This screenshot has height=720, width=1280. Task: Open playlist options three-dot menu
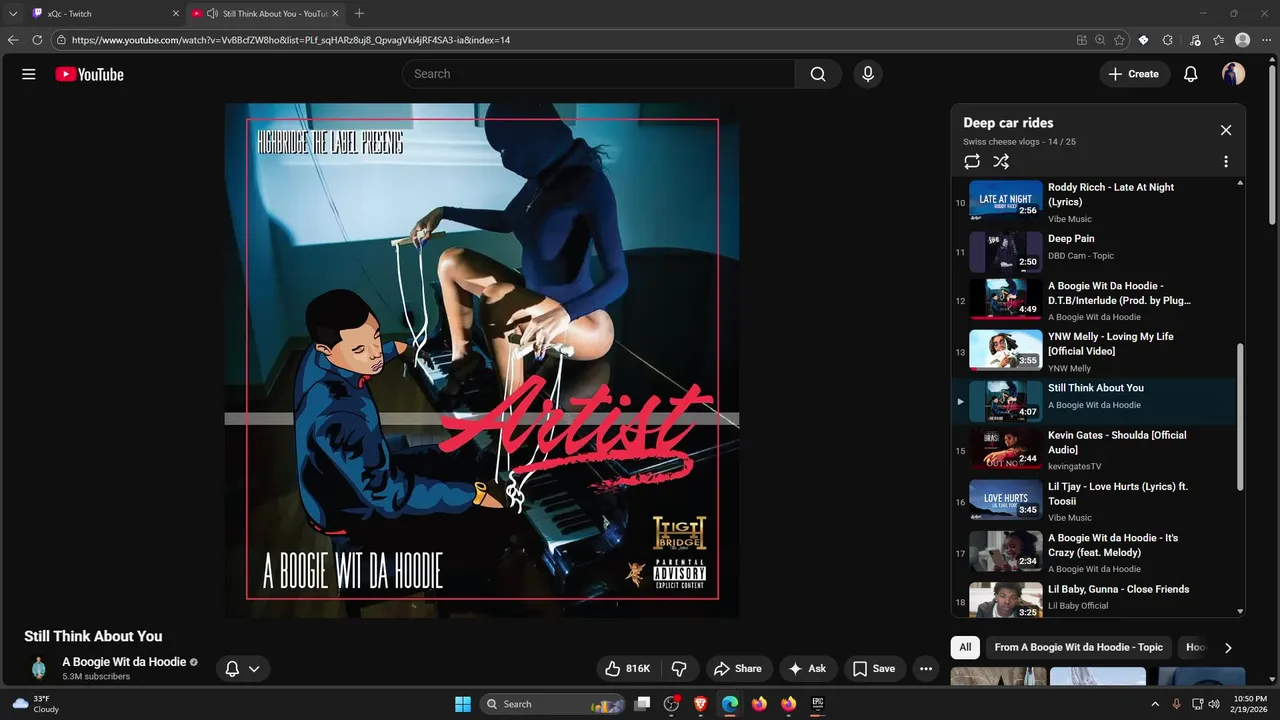[1226, 161]
